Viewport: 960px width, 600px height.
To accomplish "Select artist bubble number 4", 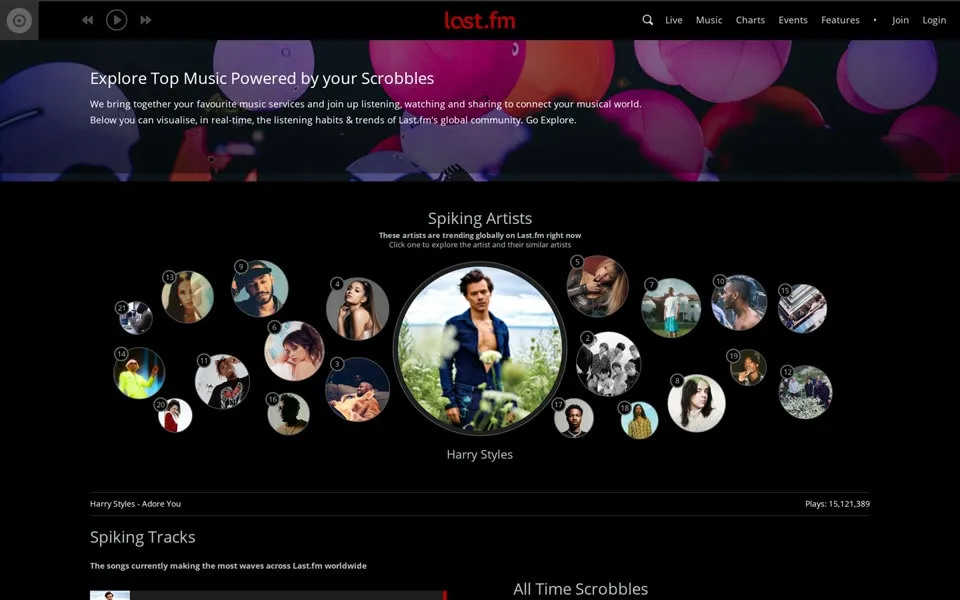I will point(358,308).
